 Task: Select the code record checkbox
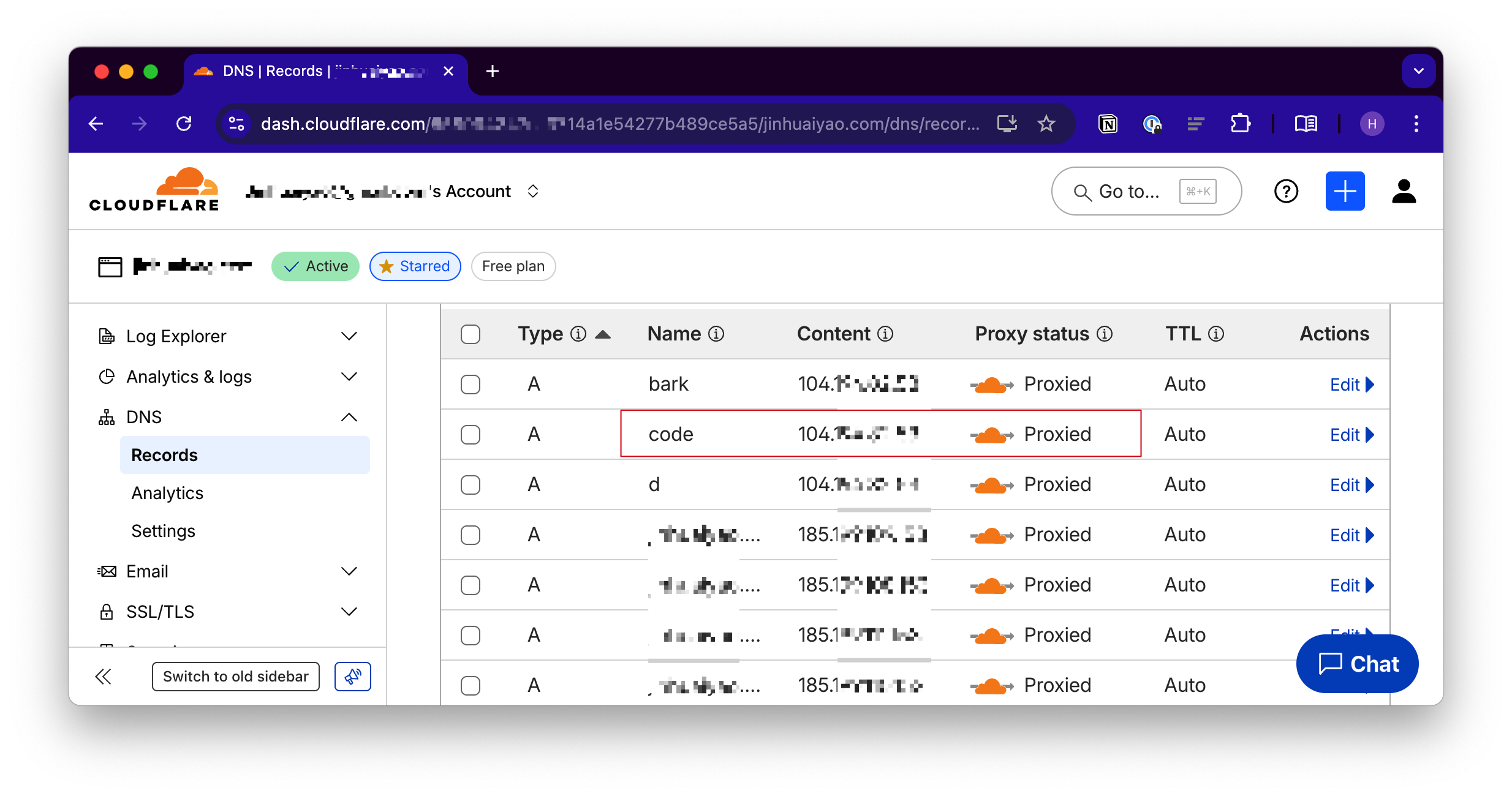pos(471,435)
